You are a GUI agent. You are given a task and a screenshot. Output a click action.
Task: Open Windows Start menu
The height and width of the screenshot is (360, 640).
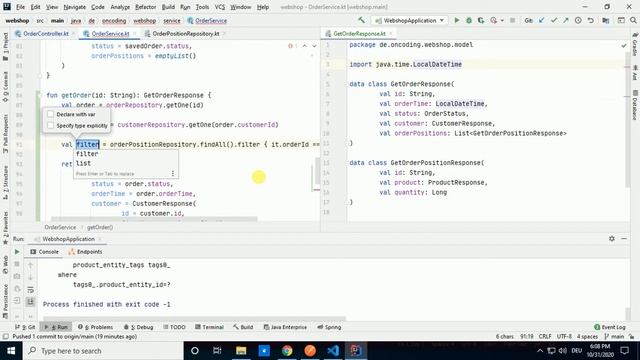pos(11,351)
